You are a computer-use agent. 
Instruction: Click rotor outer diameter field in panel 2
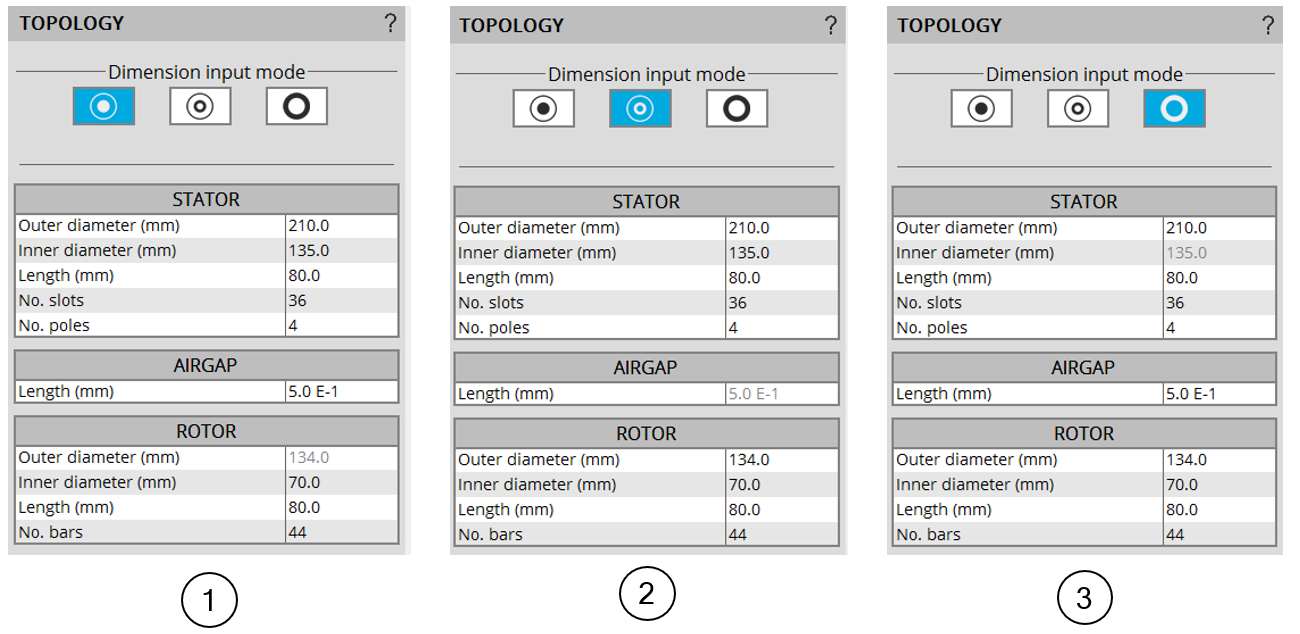point(781,460)
